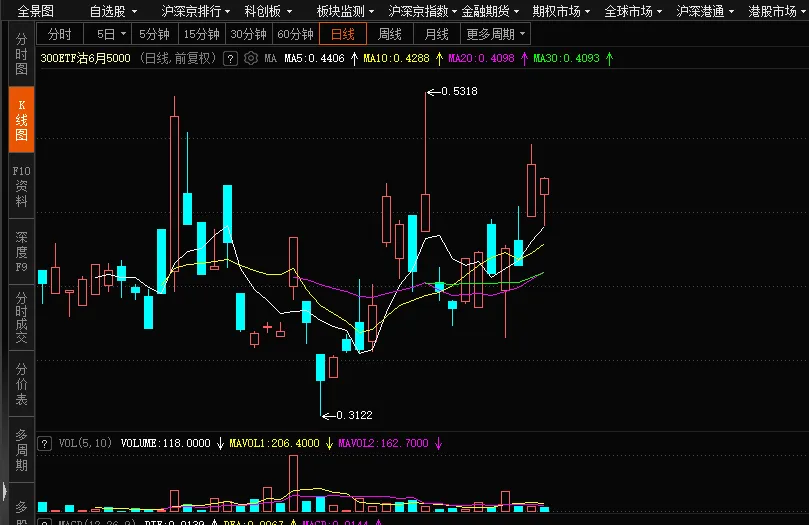
Task: Expand the 沪深京排行 dropdown
Action: point(195,11)
